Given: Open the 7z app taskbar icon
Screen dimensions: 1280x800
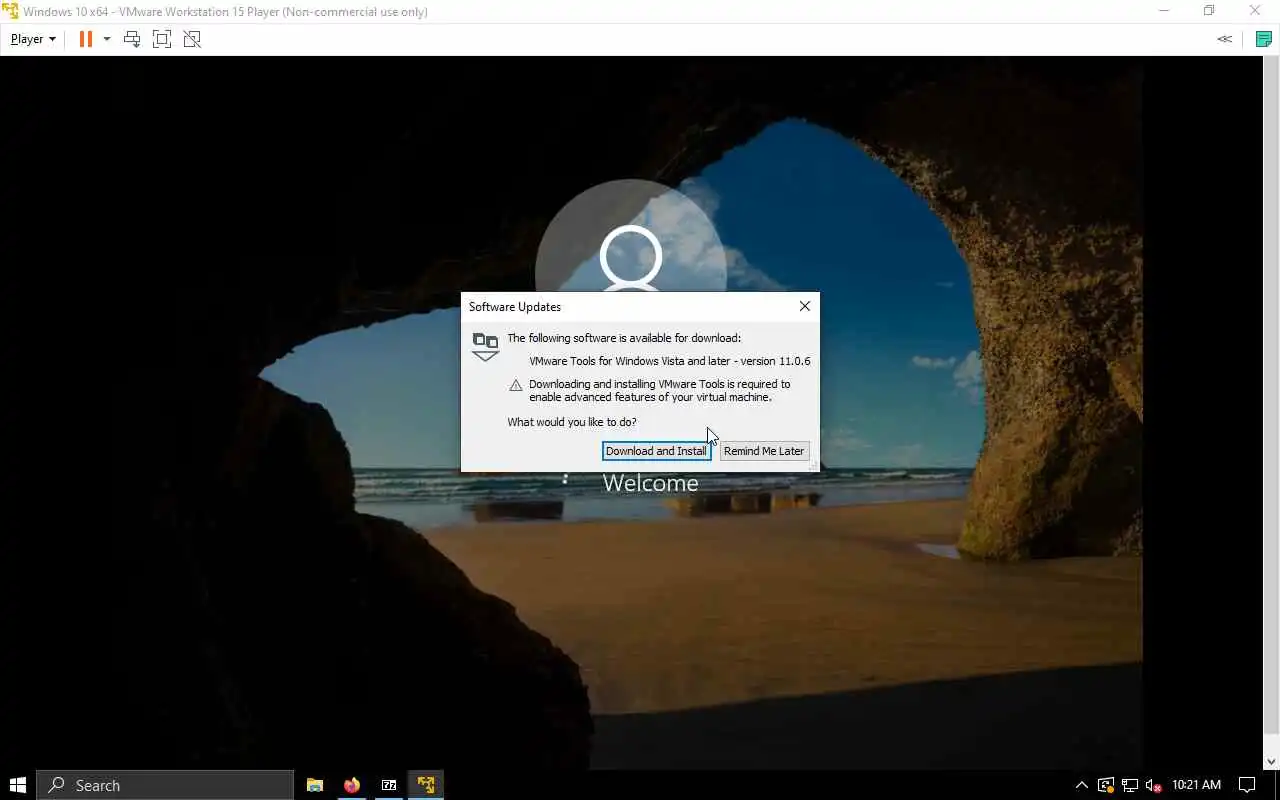Looking at the screenshot, I should [x=389, y=785].
